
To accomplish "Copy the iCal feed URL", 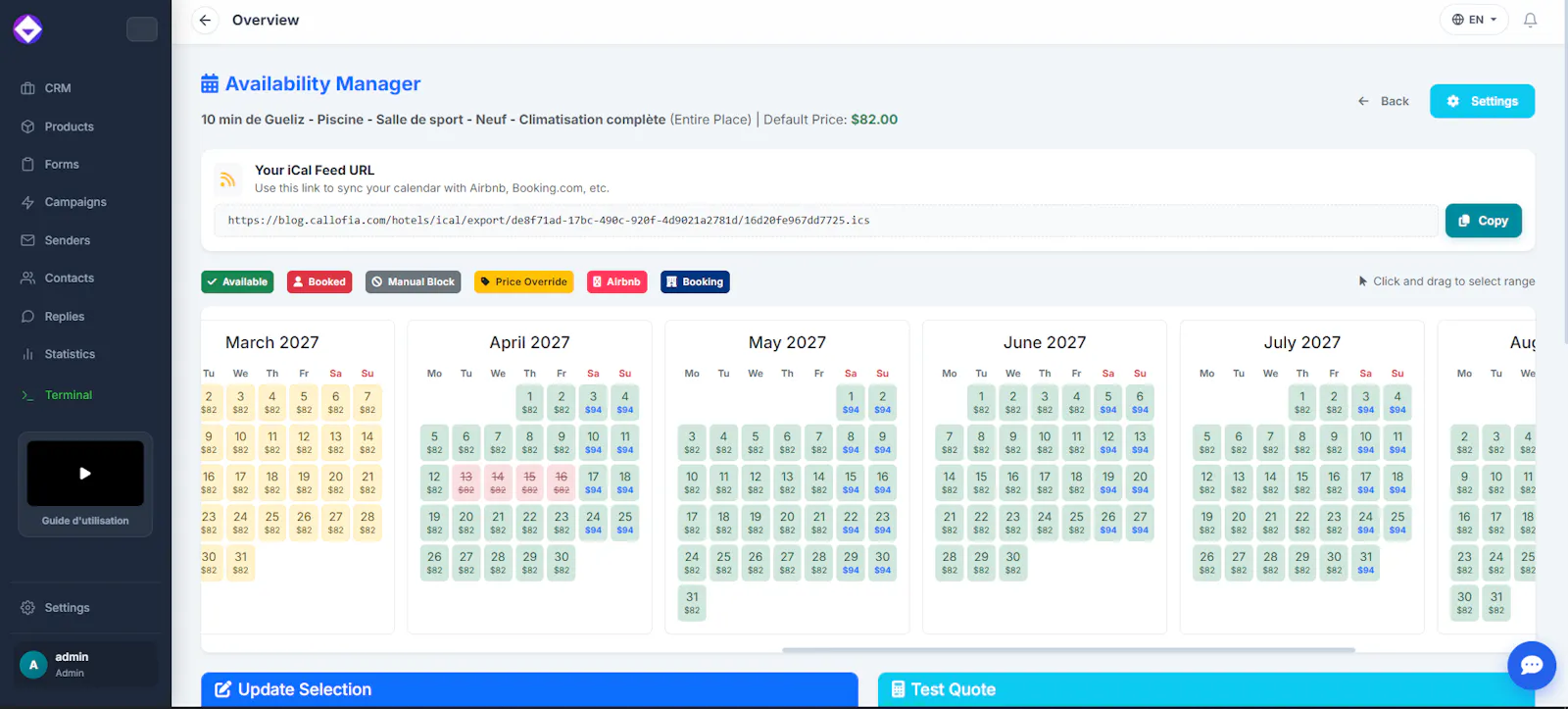I will tap(1483, 221).
